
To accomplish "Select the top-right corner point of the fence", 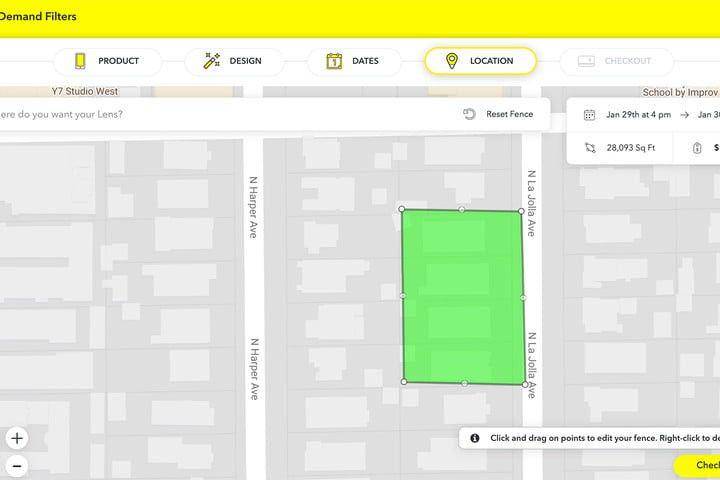I will point(521,211).
